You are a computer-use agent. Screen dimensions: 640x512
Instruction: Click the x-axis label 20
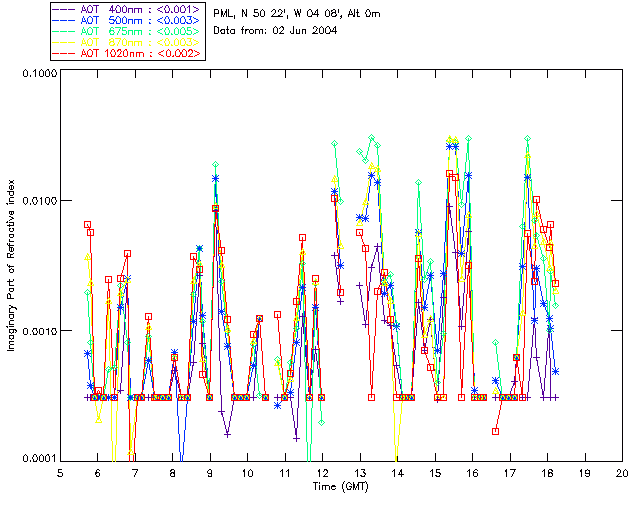tap(622, 473)
